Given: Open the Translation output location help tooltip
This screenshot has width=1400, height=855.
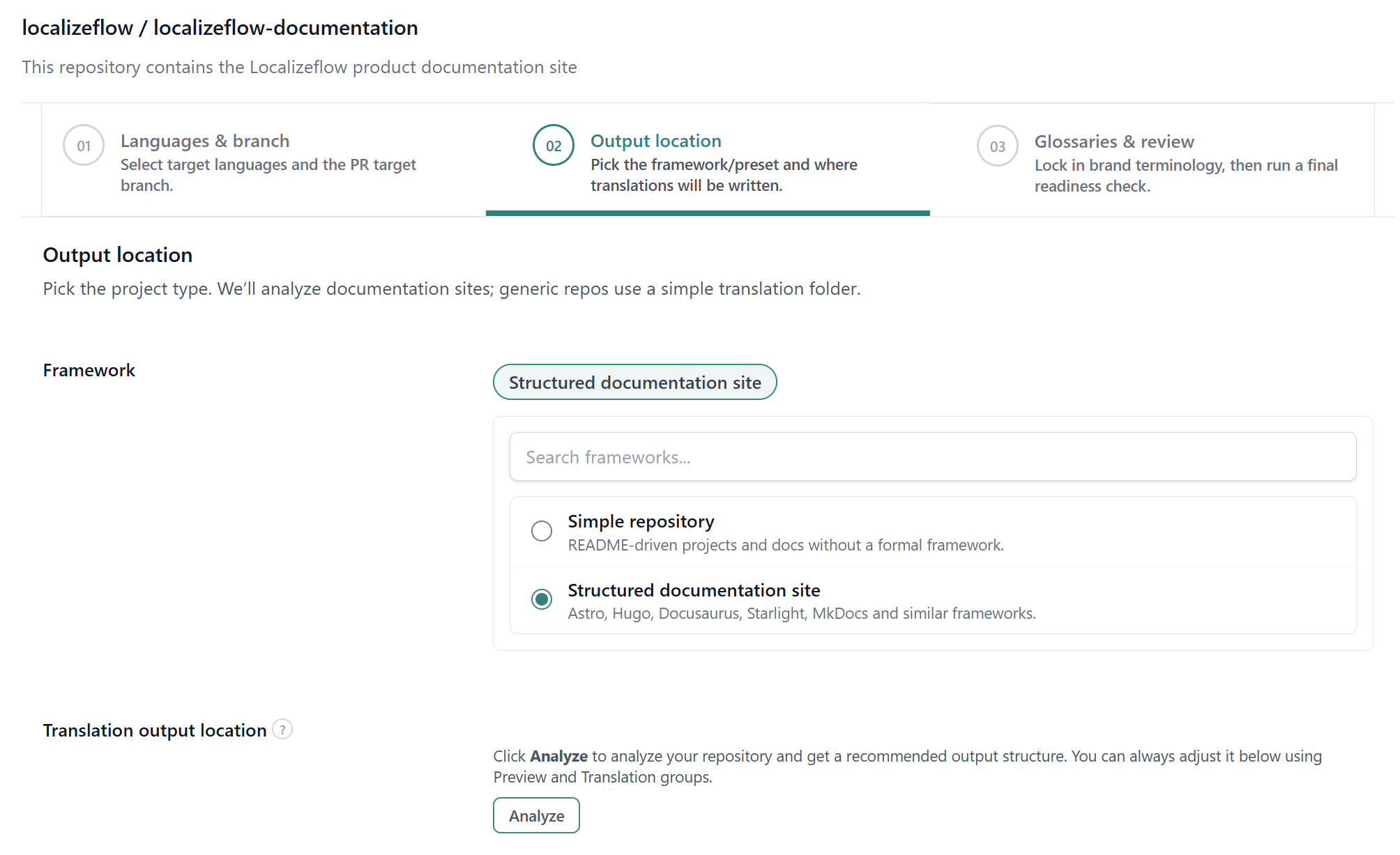Looking at the screenshot, I should click(283, 730).
